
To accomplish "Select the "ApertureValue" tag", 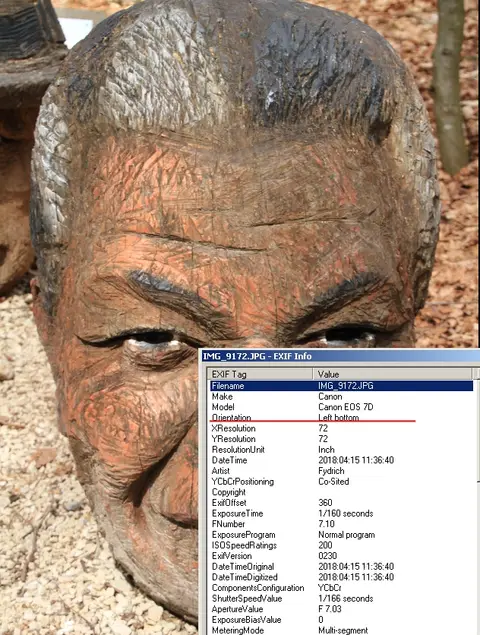I will (x=237, y=609).
